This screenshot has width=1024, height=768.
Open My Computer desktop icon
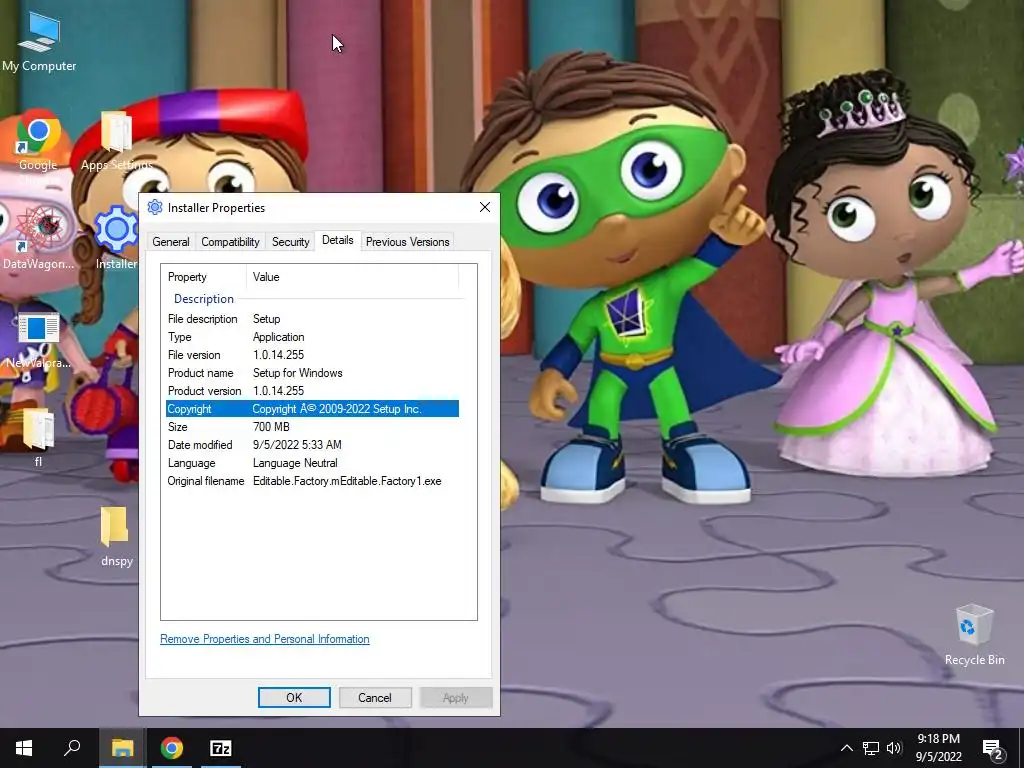[39, 40]
